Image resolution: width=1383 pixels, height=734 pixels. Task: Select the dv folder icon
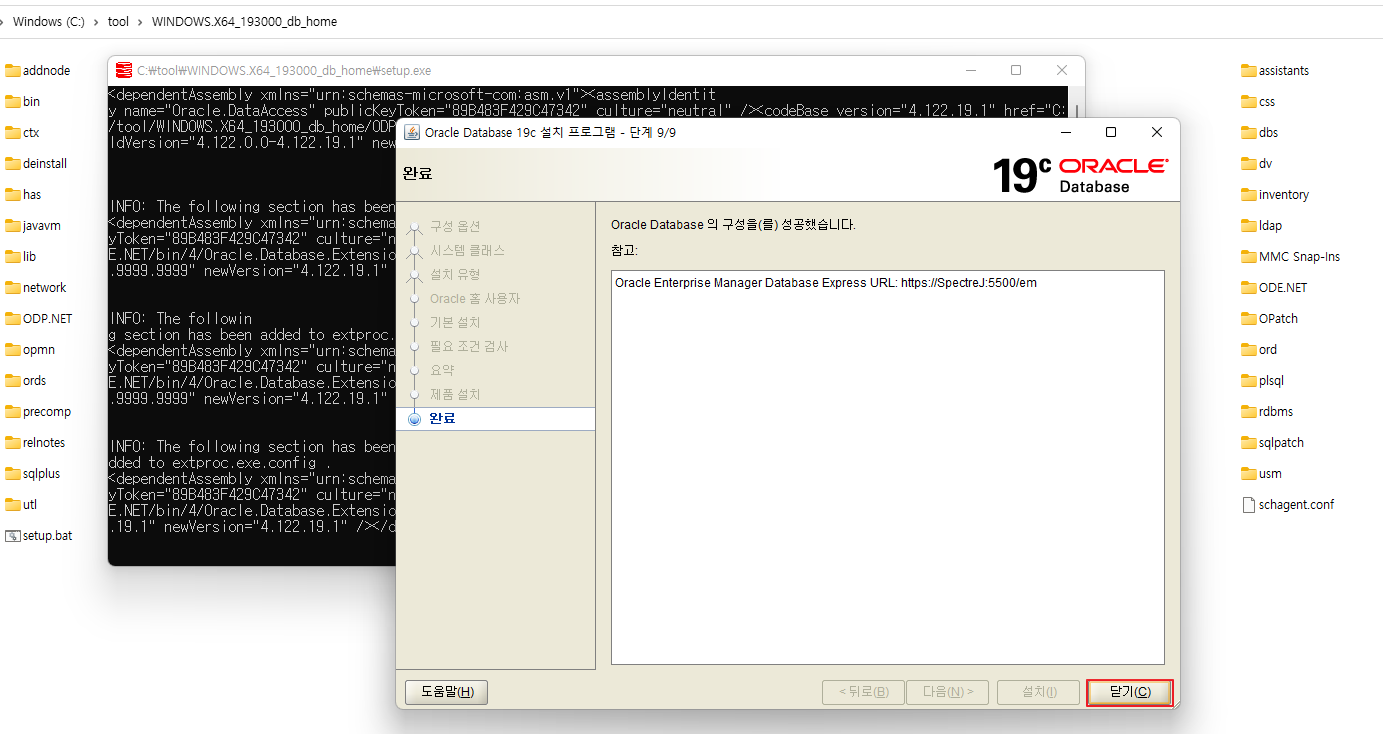[x=1249, y=164]
